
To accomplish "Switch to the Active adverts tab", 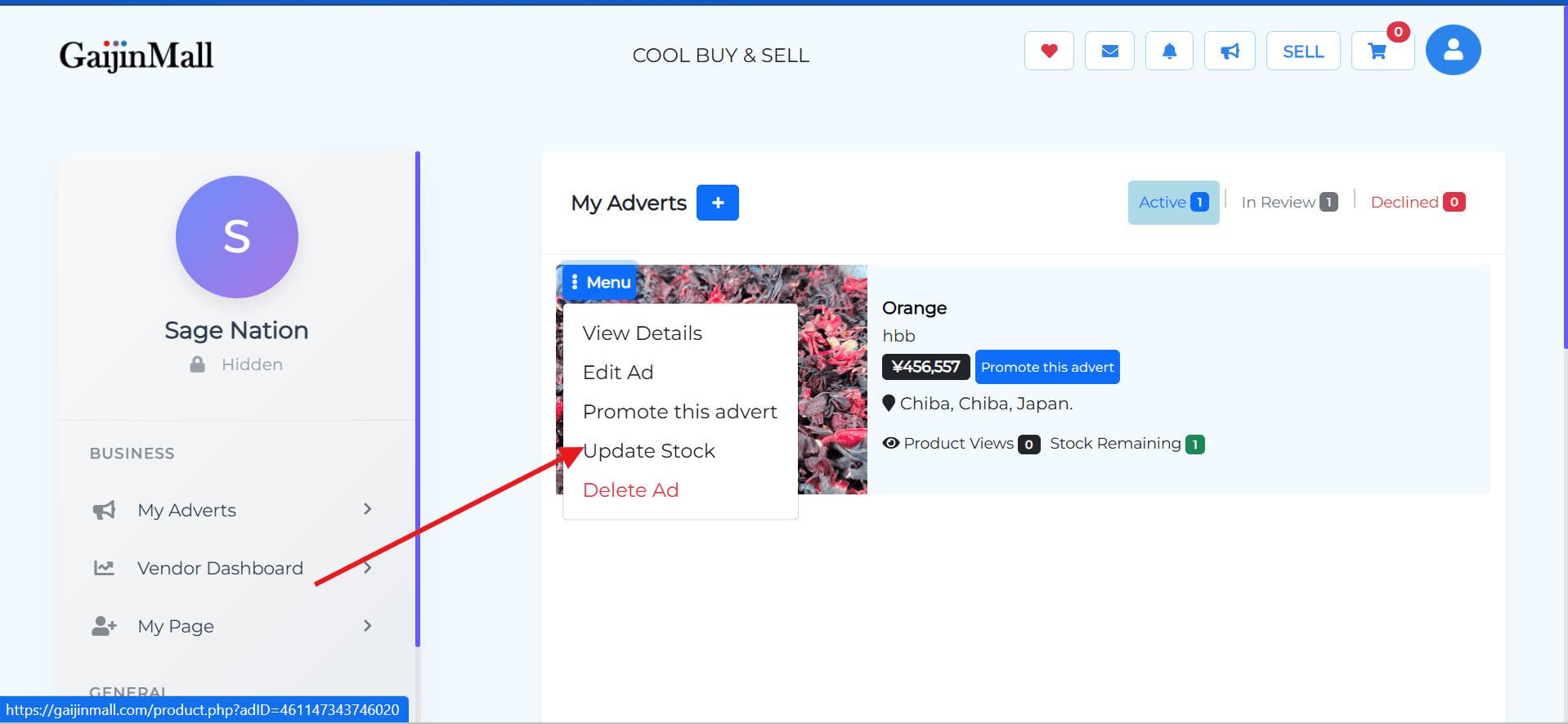I will pyautogui.click(x=1173, y=203).
